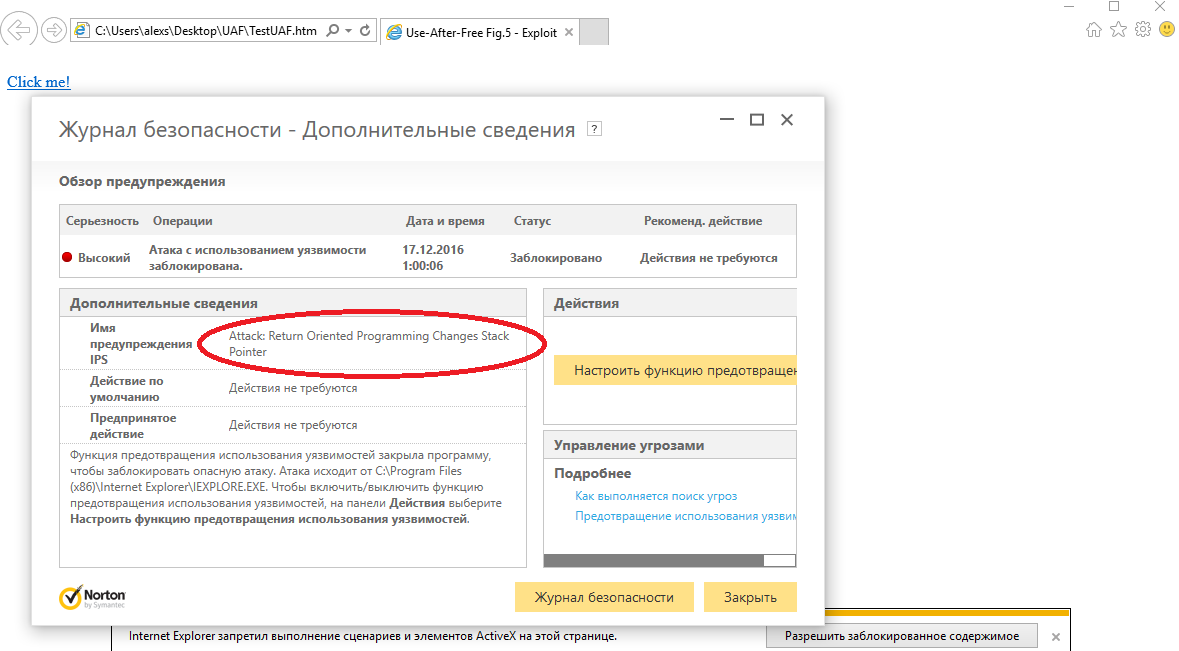
Task: Minimize the Norton security log dialog
Action: click(x=726, y=120)
